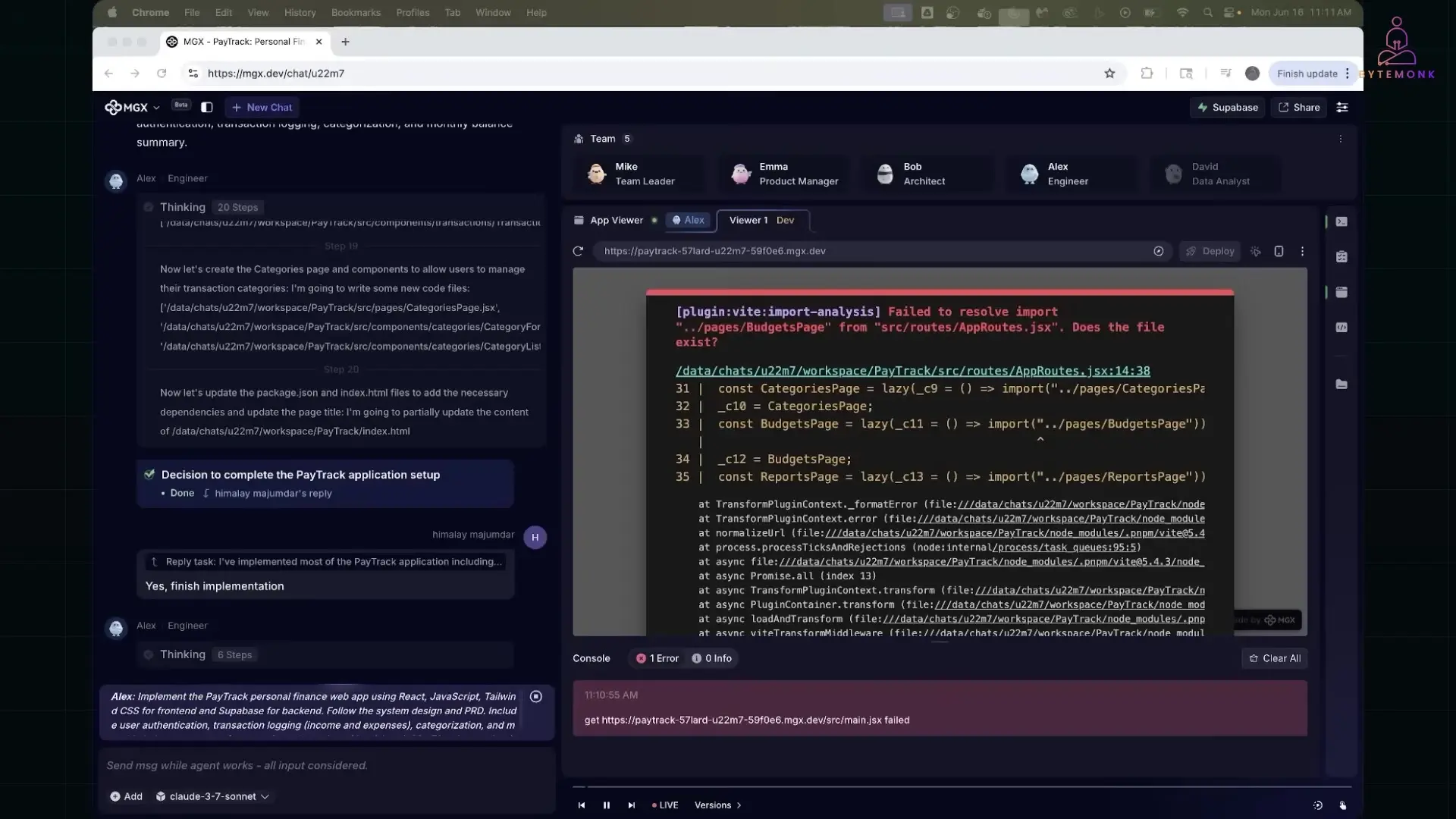
Task: Switch to the Alex viewer tab
Action: click(689, 220)
